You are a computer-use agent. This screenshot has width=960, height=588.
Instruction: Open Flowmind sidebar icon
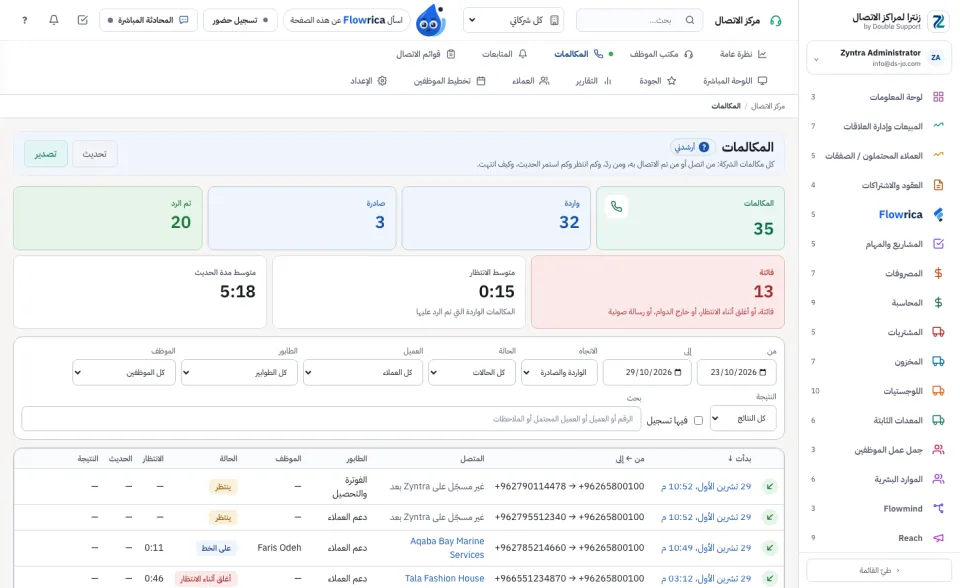(938, 508)
